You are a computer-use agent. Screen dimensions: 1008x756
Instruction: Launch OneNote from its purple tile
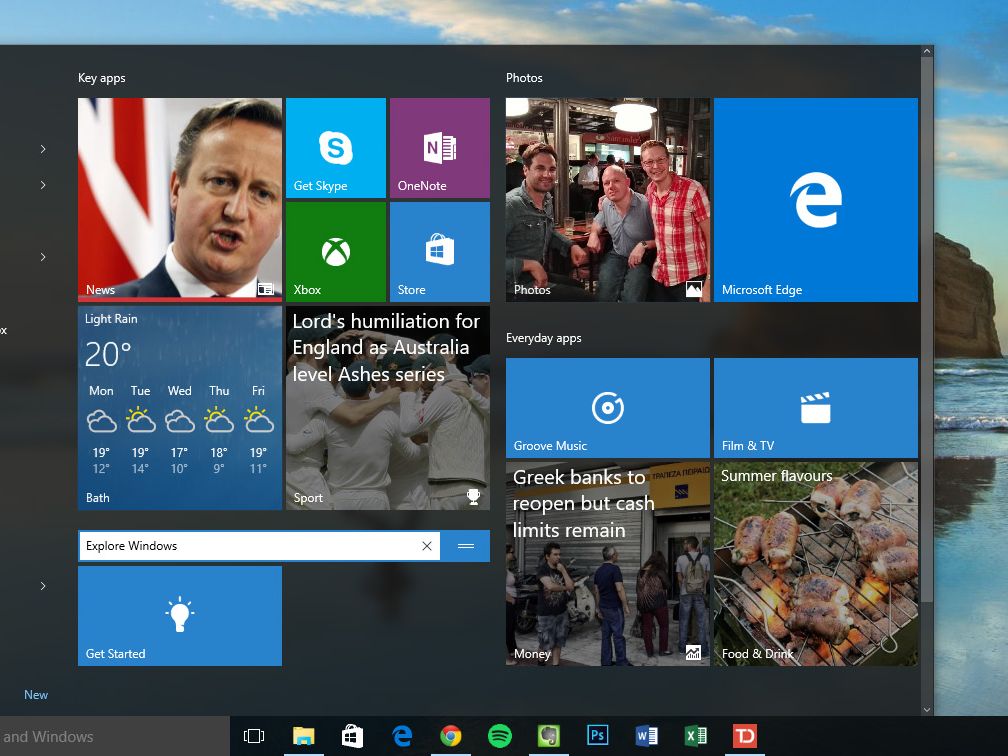(x=440, y=148)
